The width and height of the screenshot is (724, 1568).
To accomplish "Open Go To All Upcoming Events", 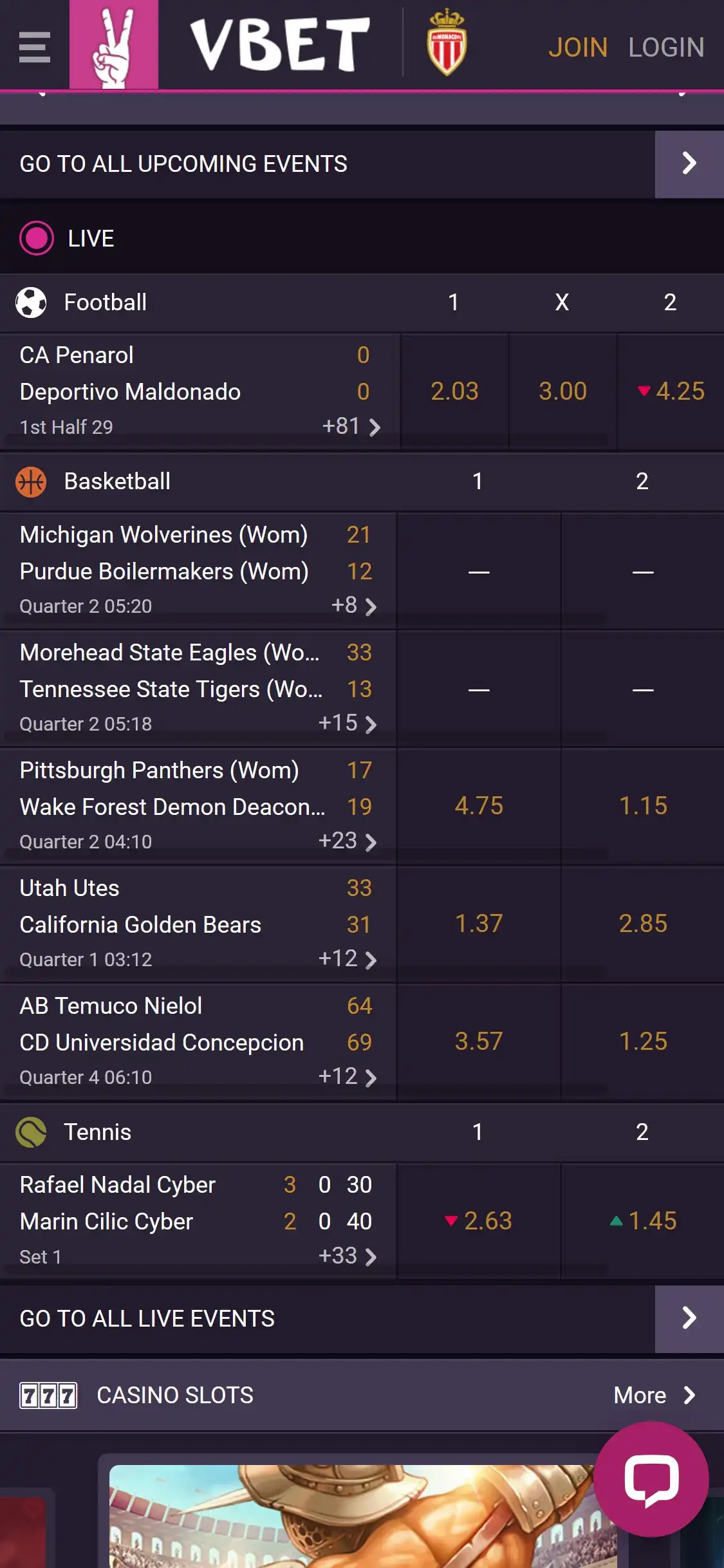I will [689, 164].
